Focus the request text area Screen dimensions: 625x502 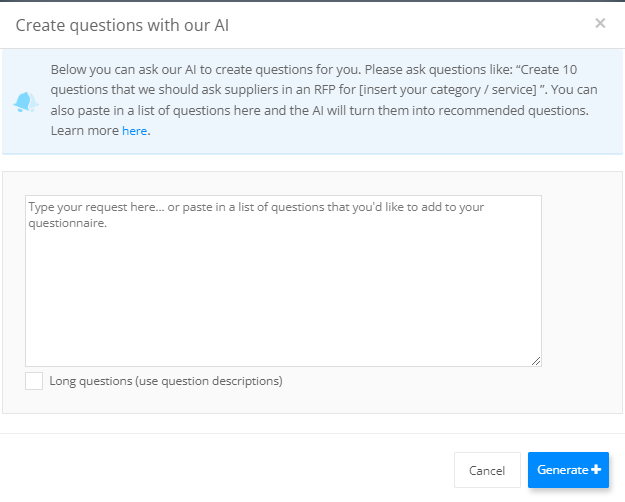click(283, 281)
